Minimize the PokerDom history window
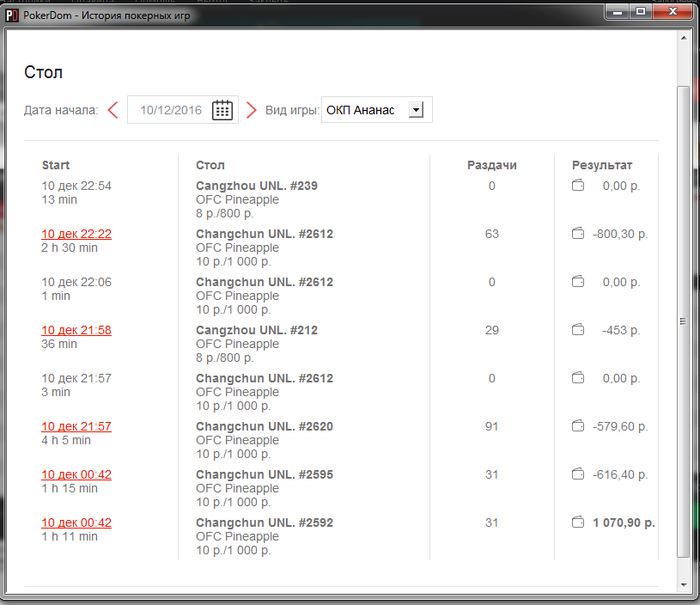Screen dimensions: 700x605 [x=618, y=12]
